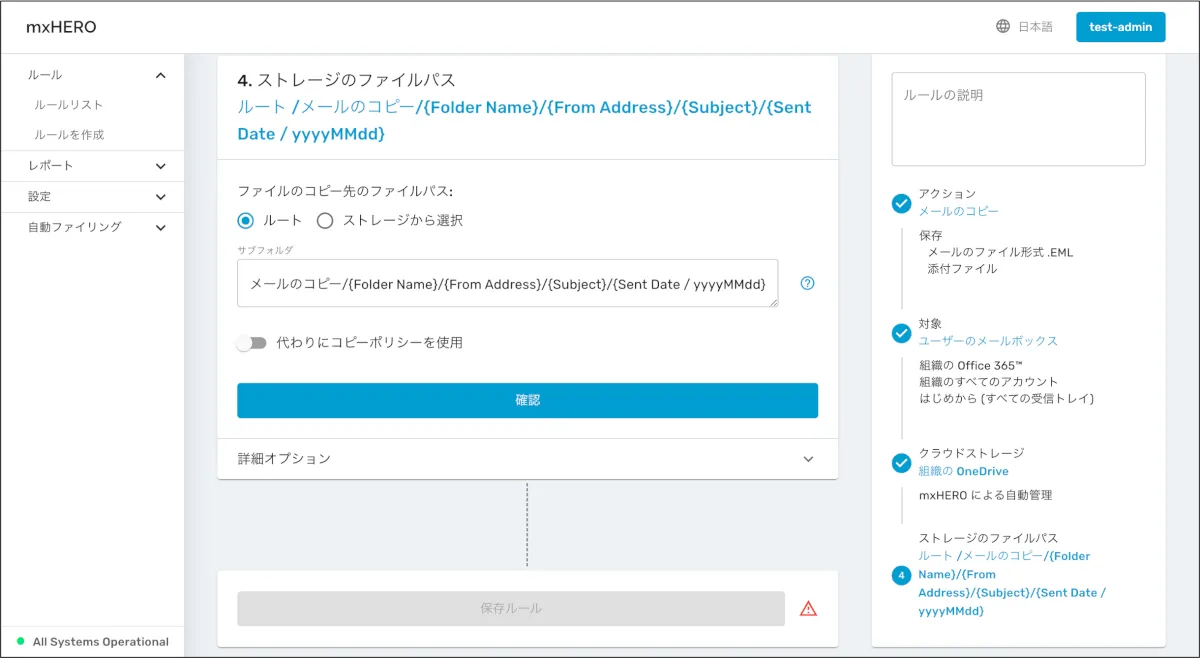Expand the レポート sidebar menu
Screen dimensions: 1200x658
click(160, 166)
